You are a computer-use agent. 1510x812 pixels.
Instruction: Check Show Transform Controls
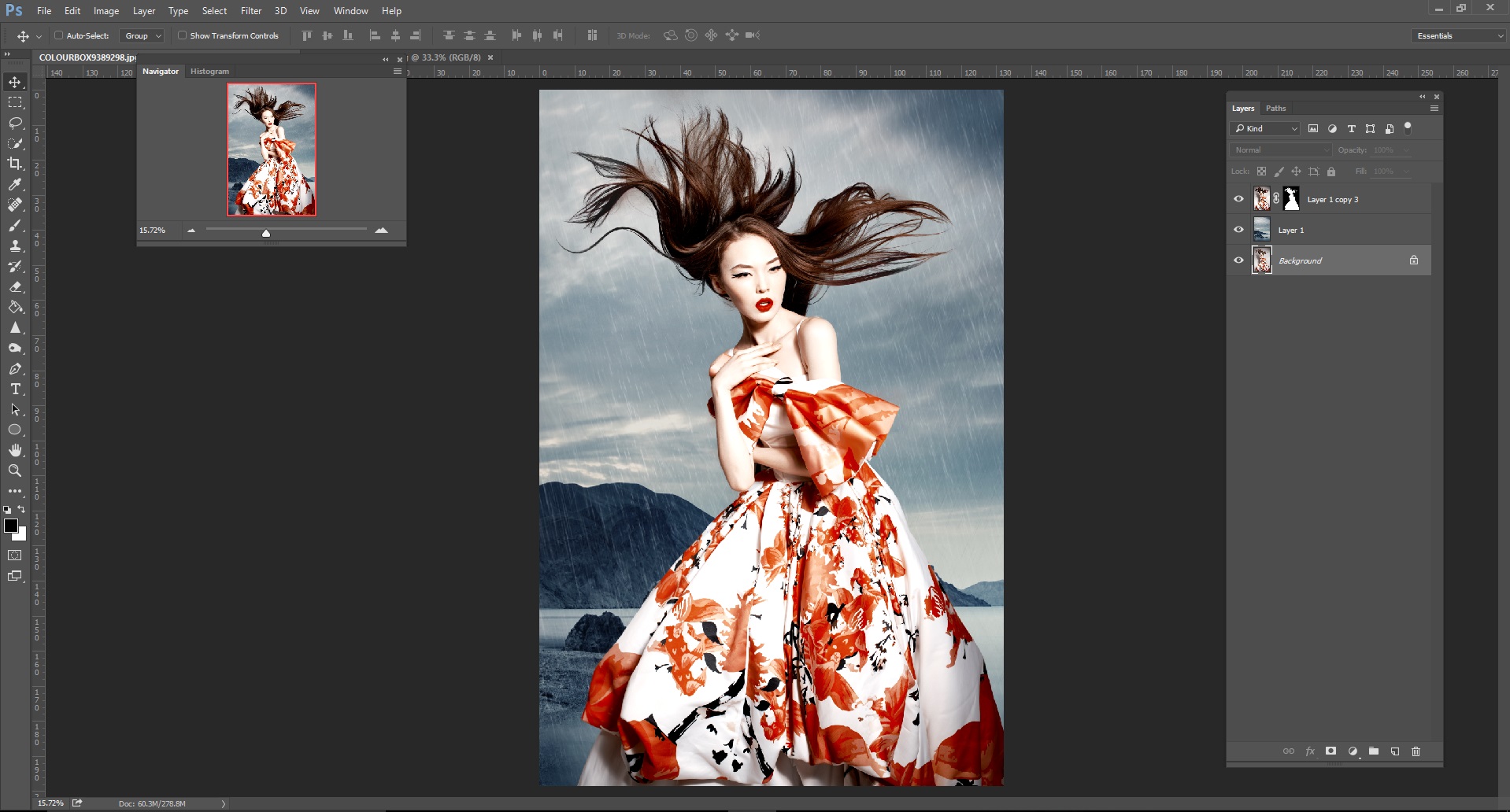(x=182, y=35)
